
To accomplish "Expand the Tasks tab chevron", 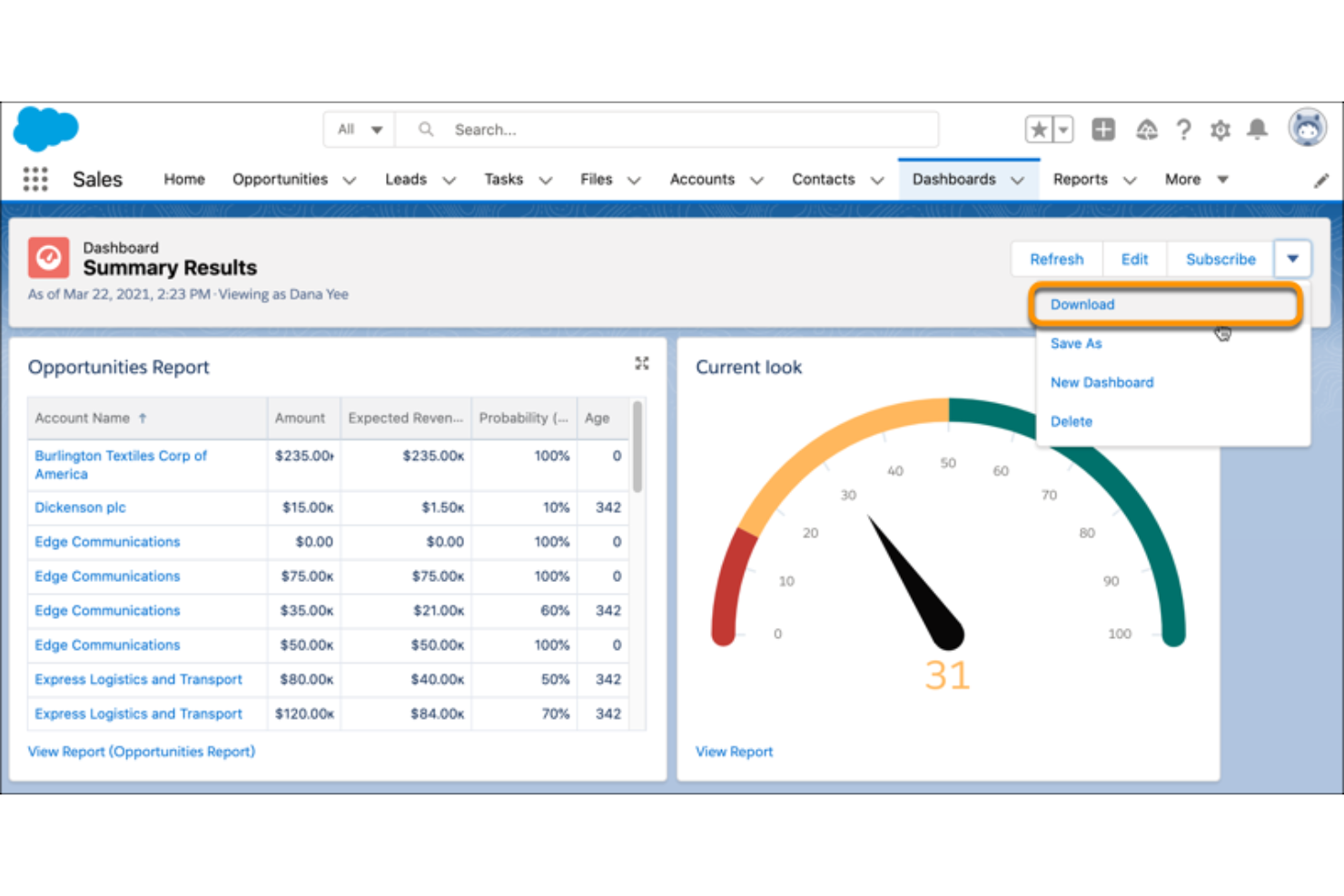I will (545, 180).
